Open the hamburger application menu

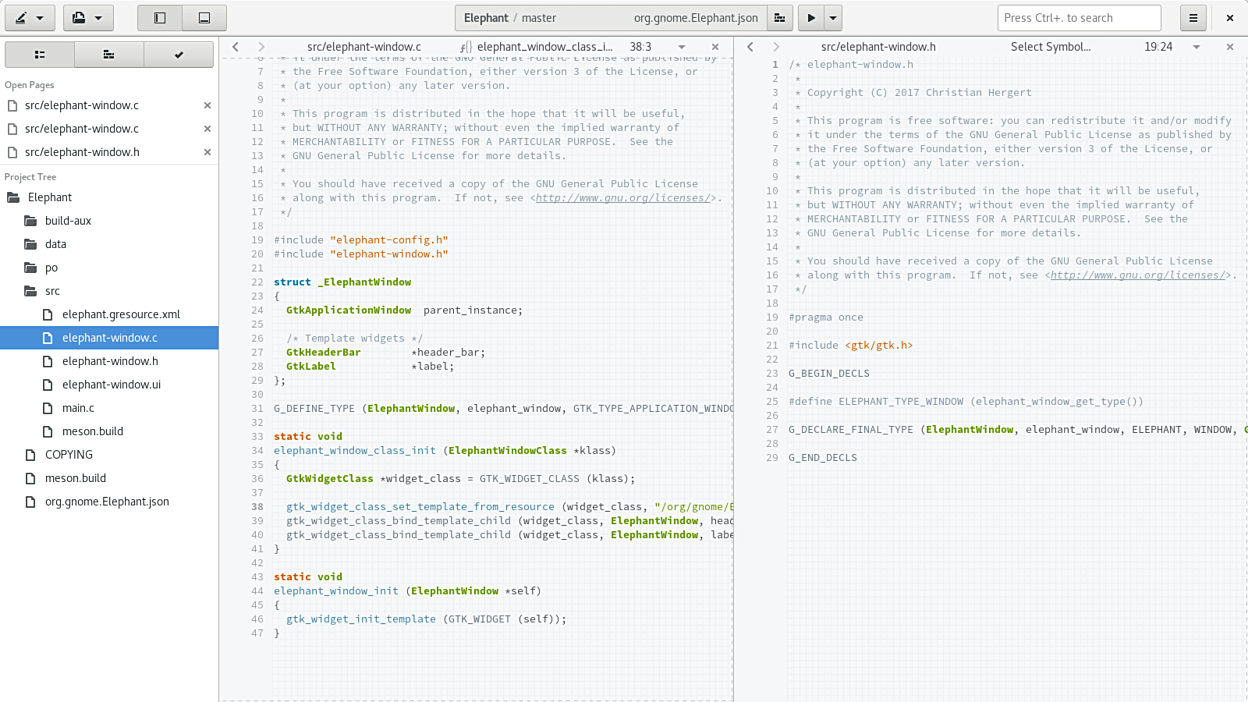coord(1193,18)
